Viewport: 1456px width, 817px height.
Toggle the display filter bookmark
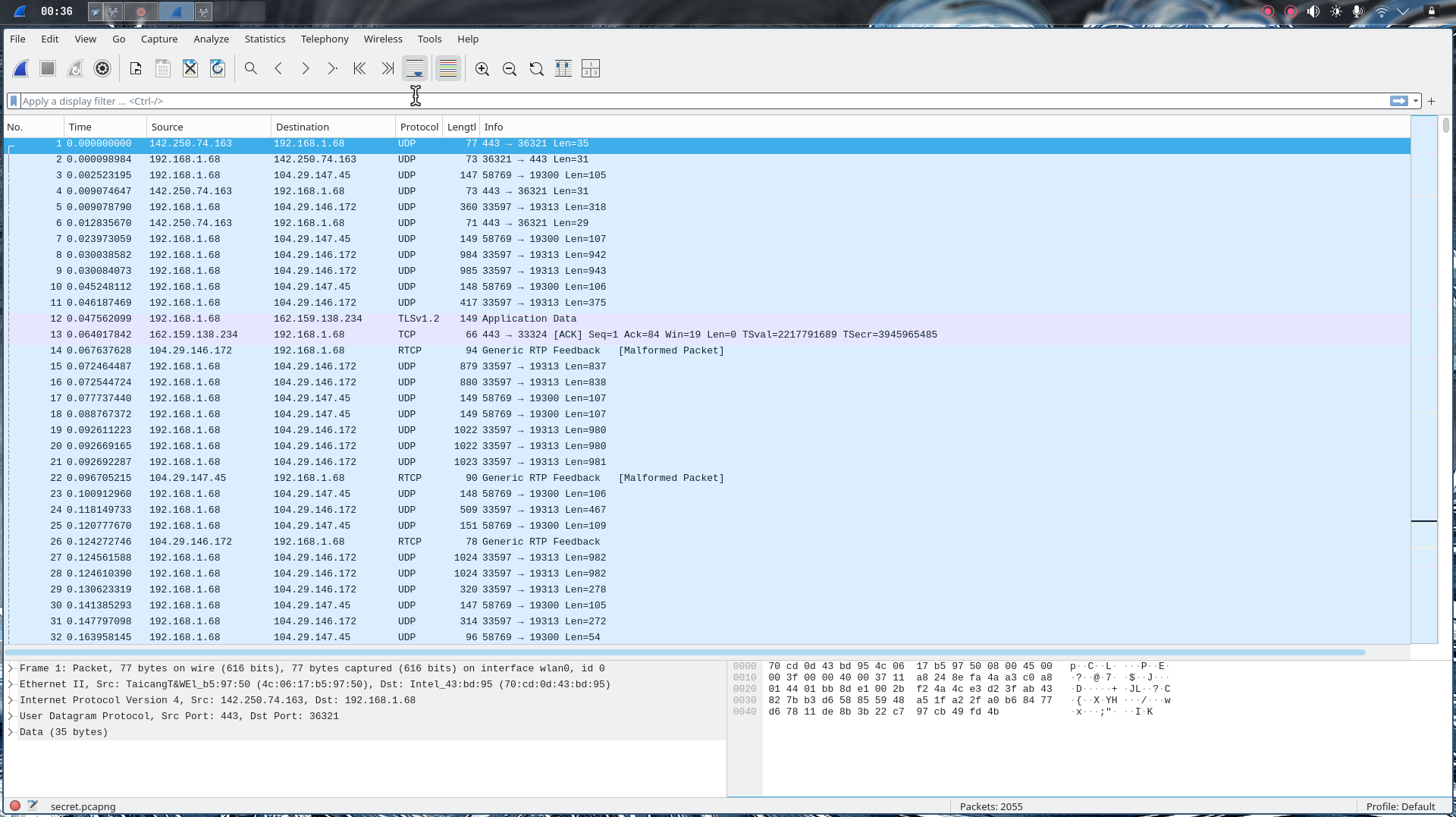(x=14, y=101)
